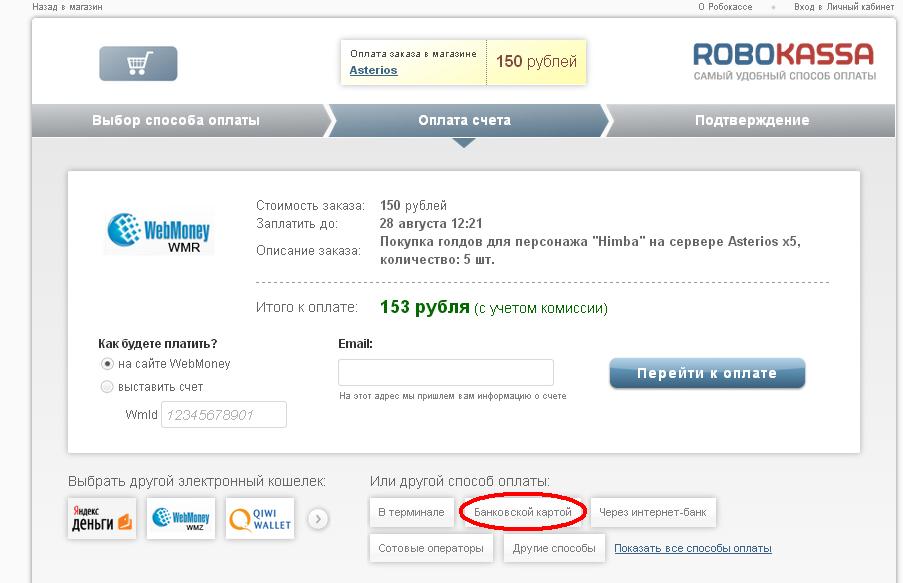The width and height of the screenshot is (903, 583).
Task: Click the 'Как будете платить?' heading
Action: coord(157,344)
